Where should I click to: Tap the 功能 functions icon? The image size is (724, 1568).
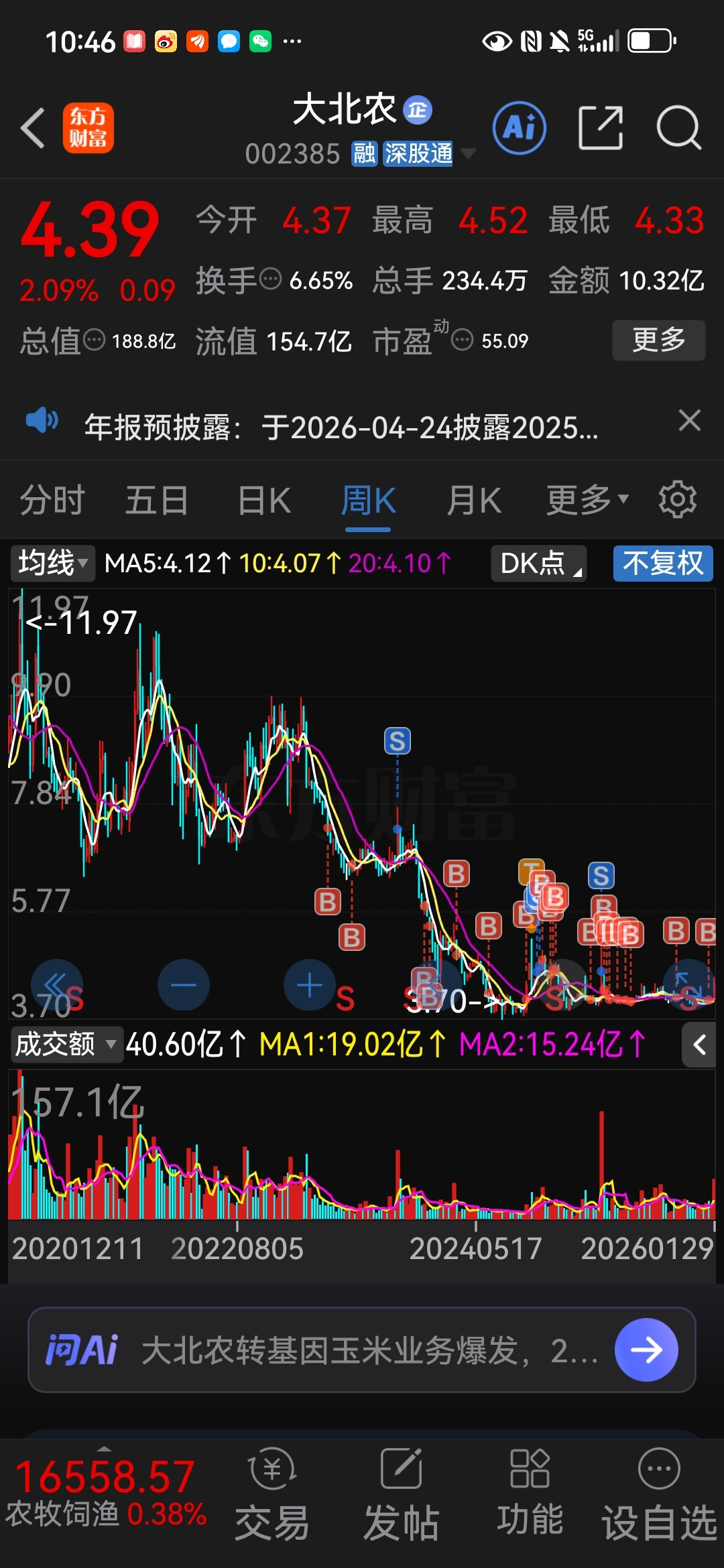coord(530,1492)
